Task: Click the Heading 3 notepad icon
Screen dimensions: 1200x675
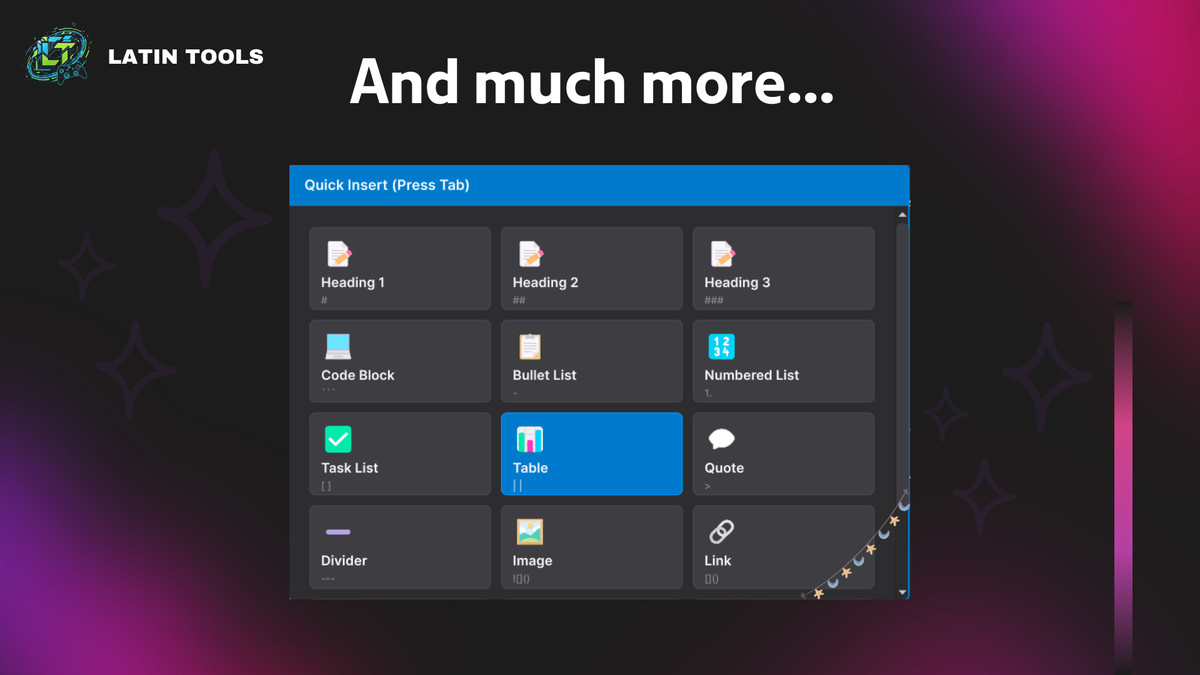Action: [x=722, y=254]
